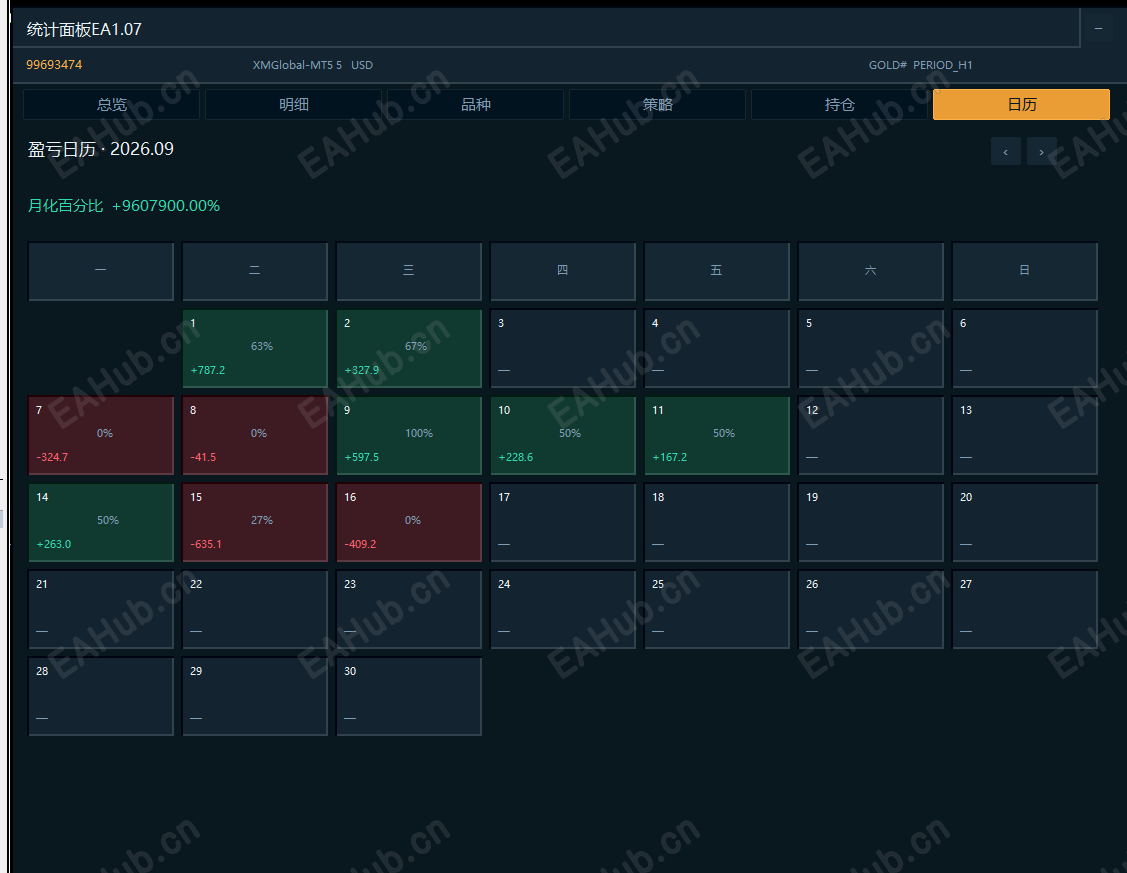Switch to the 策略 strategy tab
Screen dimensions: 1127x873
pos(657,104)
